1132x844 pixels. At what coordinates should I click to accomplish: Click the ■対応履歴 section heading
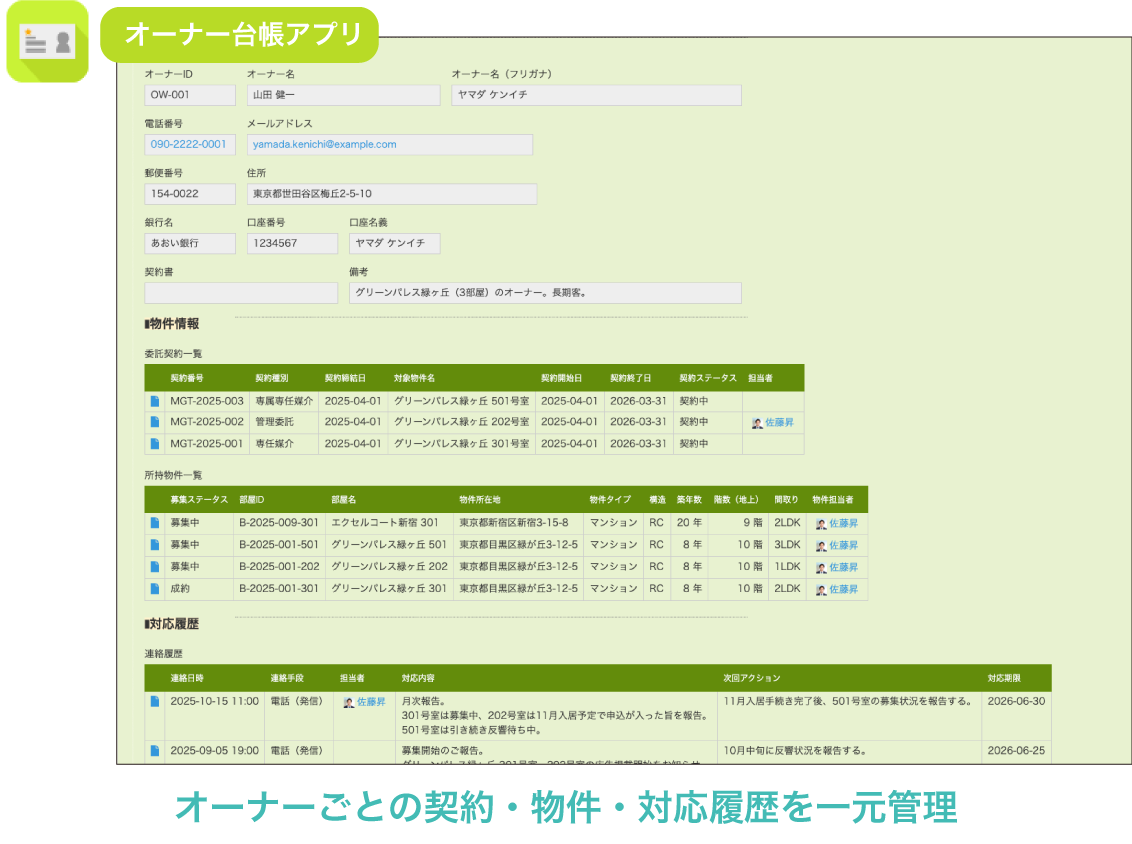(x=172, y=624)
